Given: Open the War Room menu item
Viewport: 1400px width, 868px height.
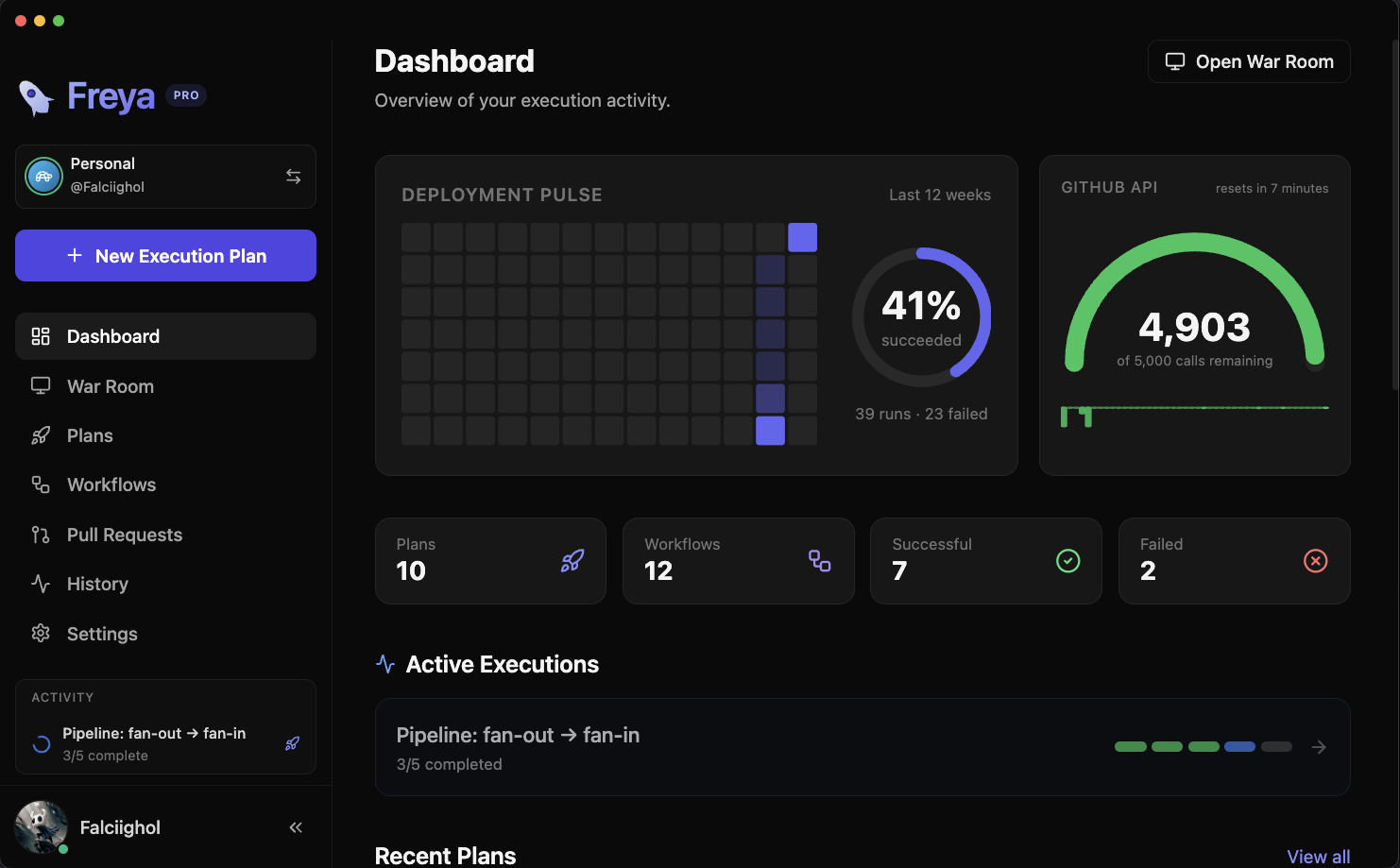Looking at the screenshot, I should coord(165,386).
